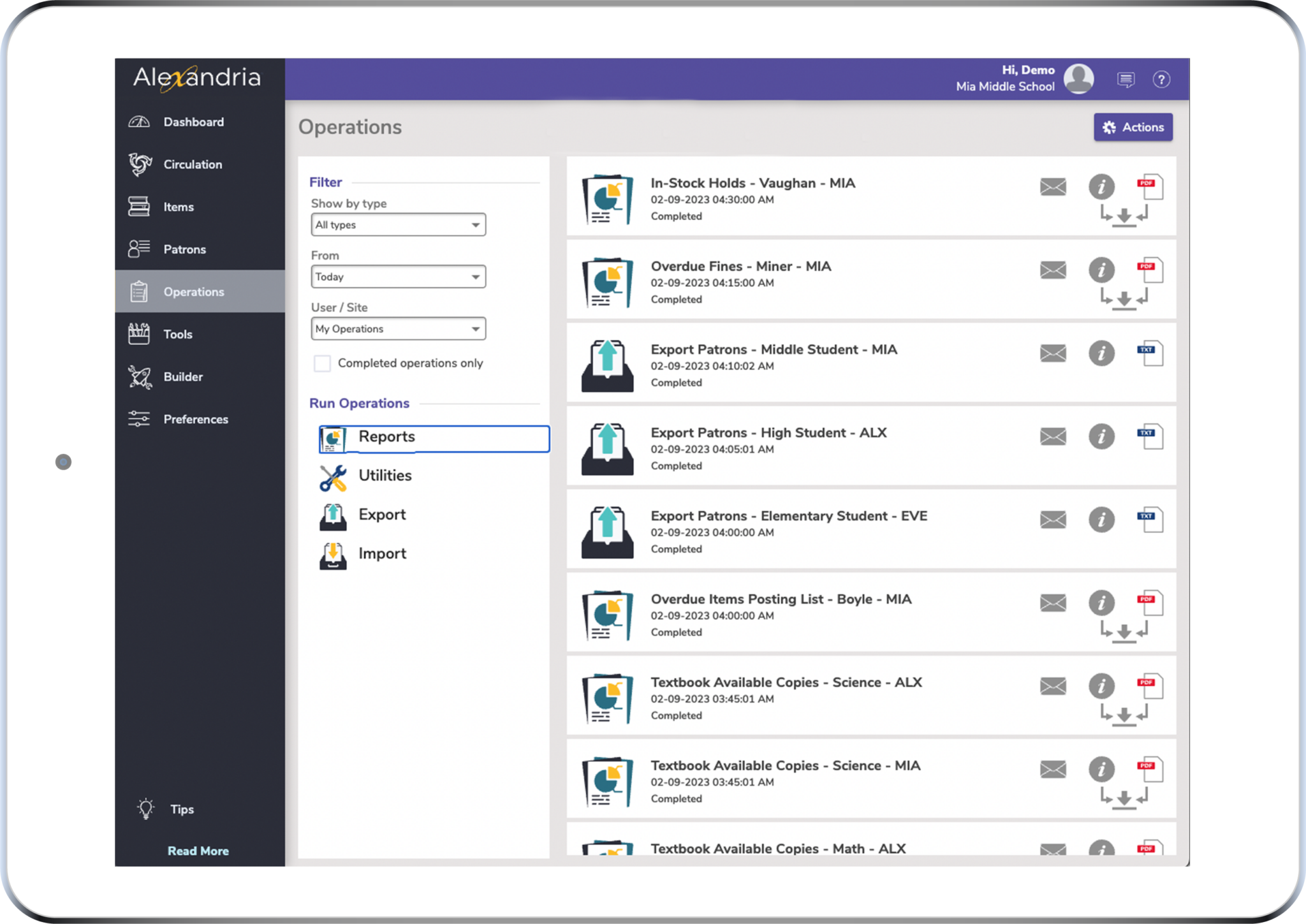This screenshot has width=1306, height=924.
Task: Download PDF of In-Stock Holds report
Action: point(1150,187)
